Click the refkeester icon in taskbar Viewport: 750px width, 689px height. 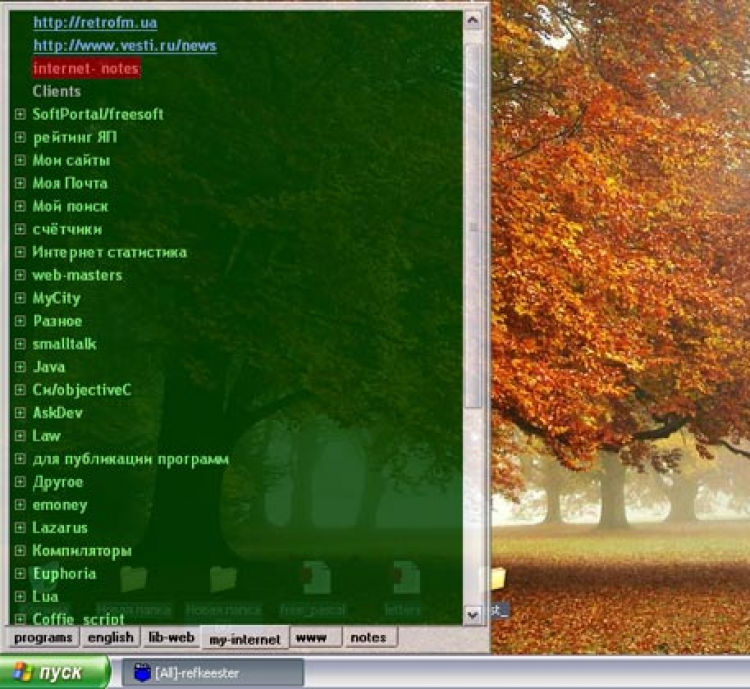click(142, 672)
